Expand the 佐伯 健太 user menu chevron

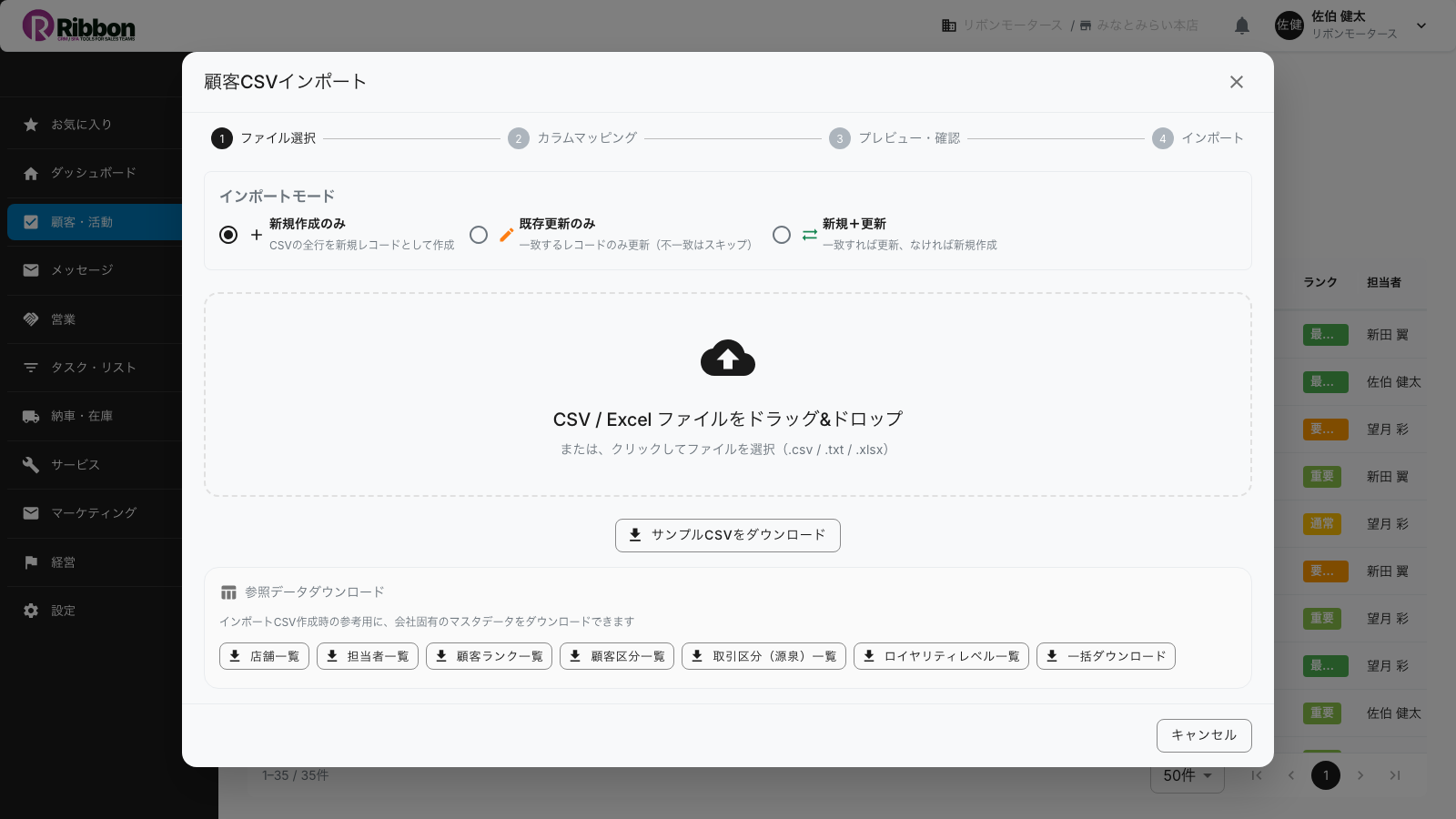click(x=1421, y=25)
